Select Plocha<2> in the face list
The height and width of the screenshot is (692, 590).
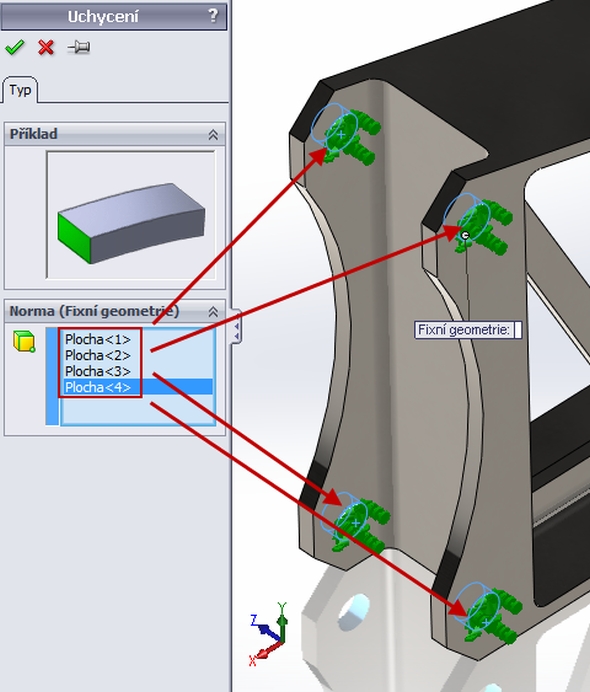pos(98,355)
